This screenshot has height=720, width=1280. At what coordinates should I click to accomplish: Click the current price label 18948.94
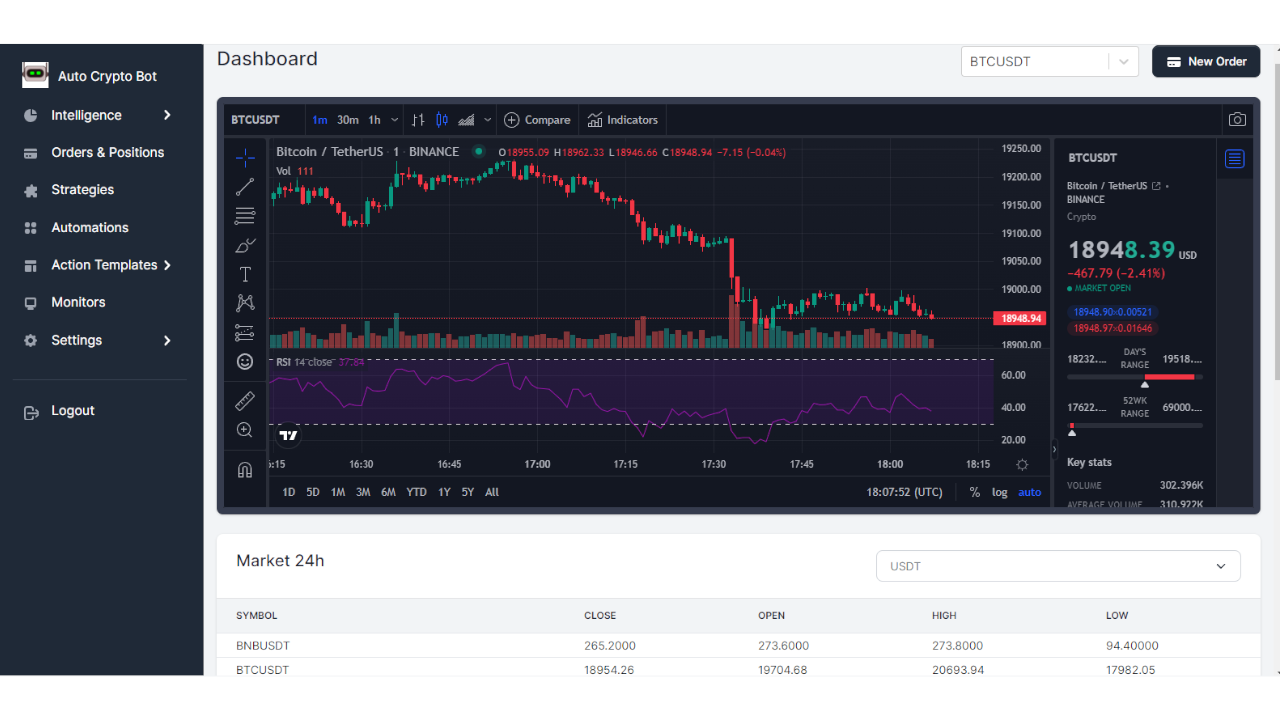[x=1019, y=319]
